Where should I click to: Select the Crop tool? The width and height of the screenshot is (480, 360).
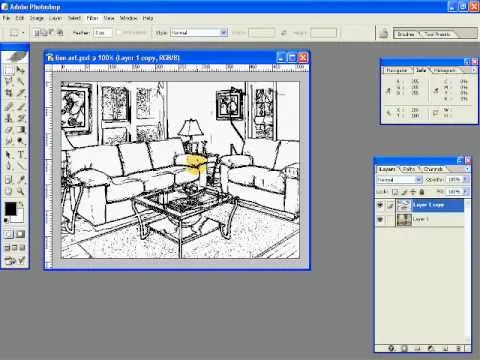point(9,93)
